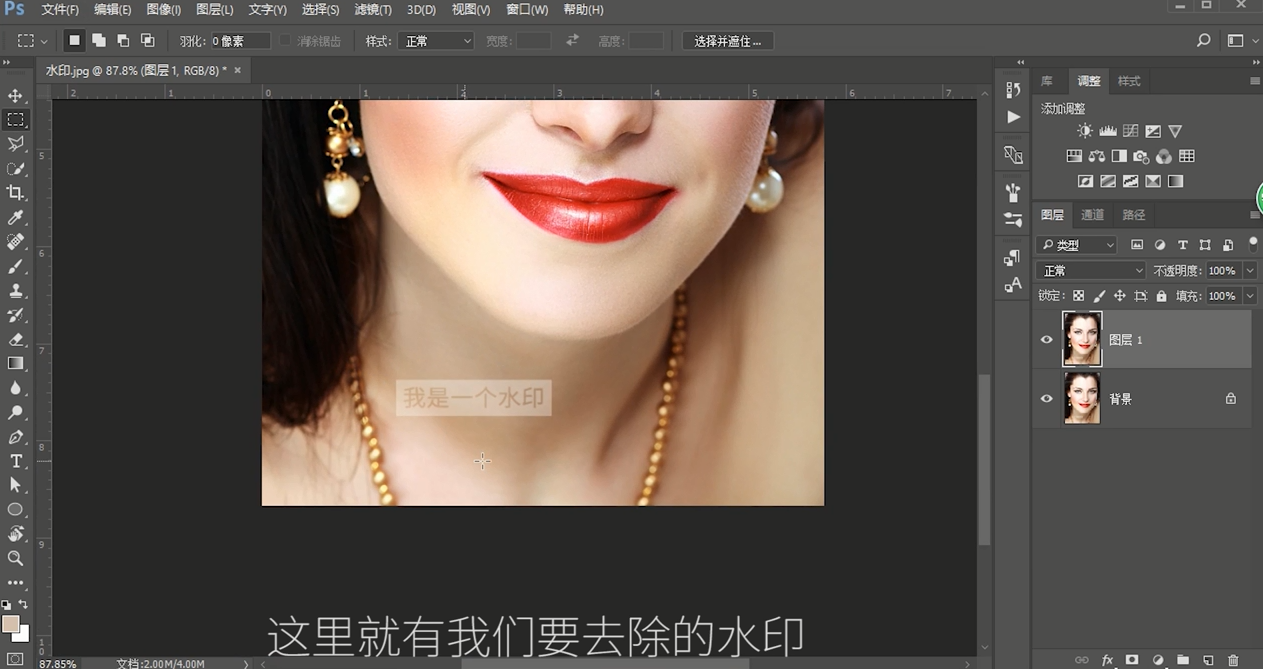Image resolution: width=1263 pixels, height=669 pixels.
Task: Open the 文件(F) menu
Action: 59,10
